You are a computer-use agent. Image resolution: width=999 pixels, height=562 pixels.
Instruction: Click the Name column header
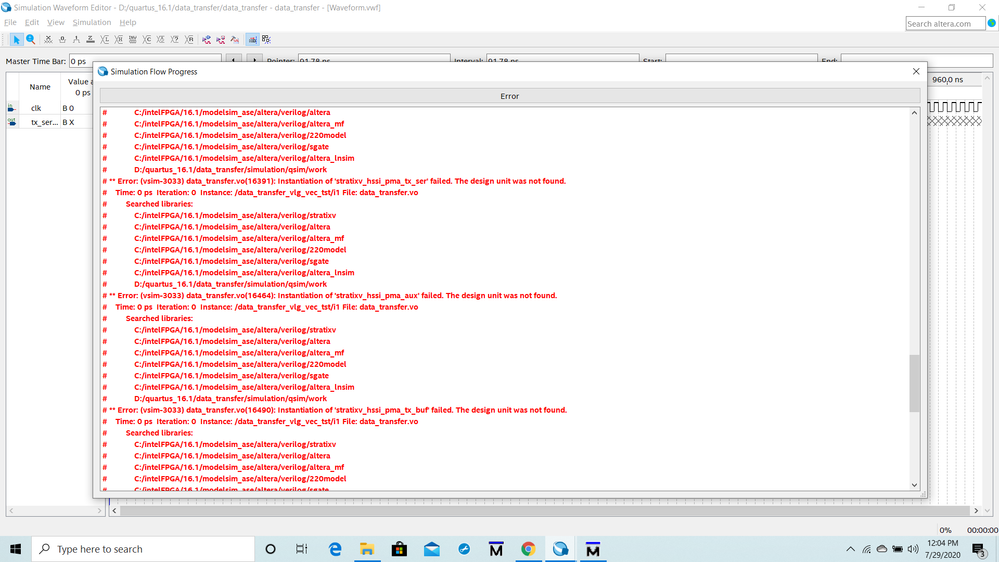pos(40,87)
